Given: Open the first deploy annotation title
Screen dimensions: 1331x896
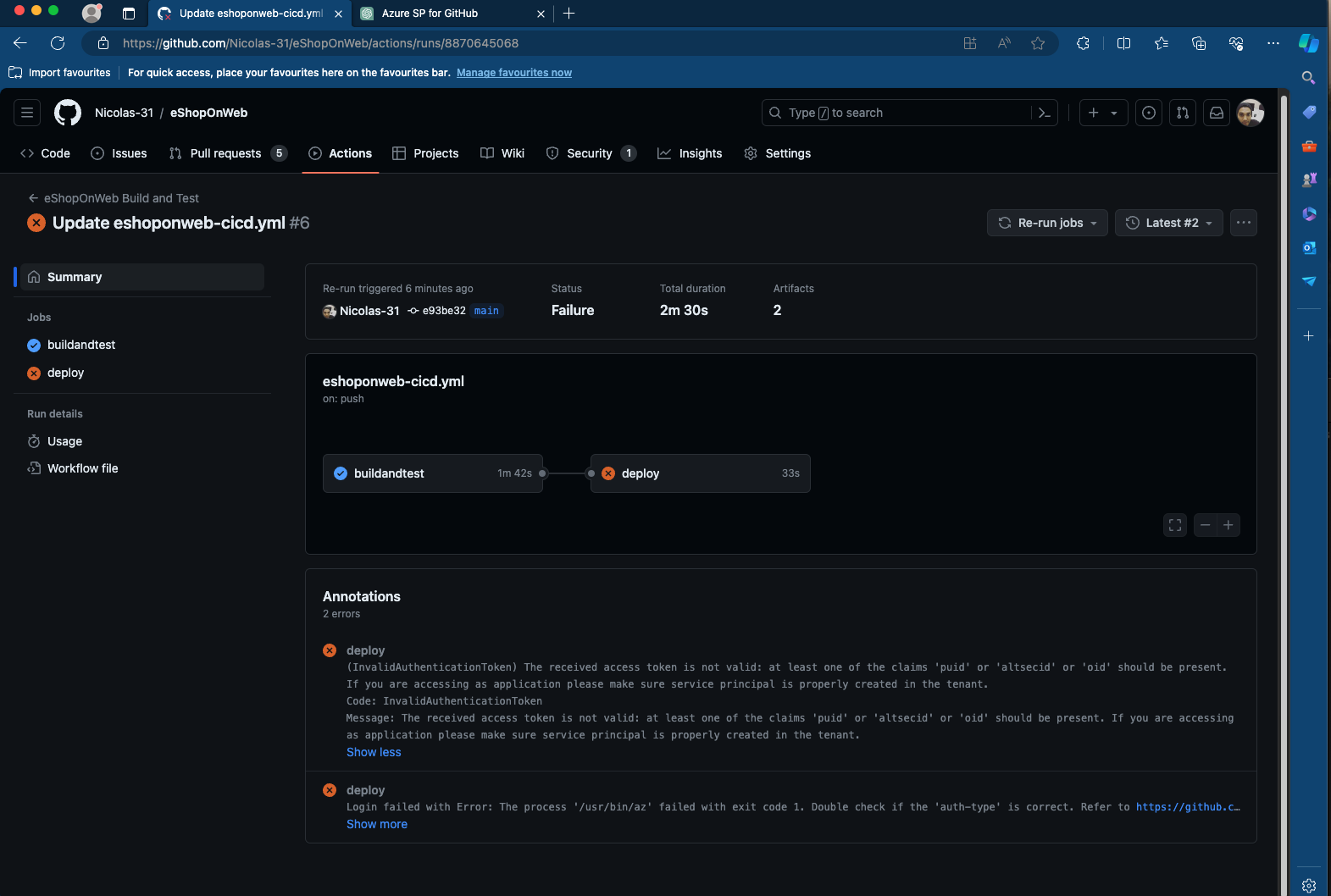Looking at the screenshot, I should [x=365, y=650].
